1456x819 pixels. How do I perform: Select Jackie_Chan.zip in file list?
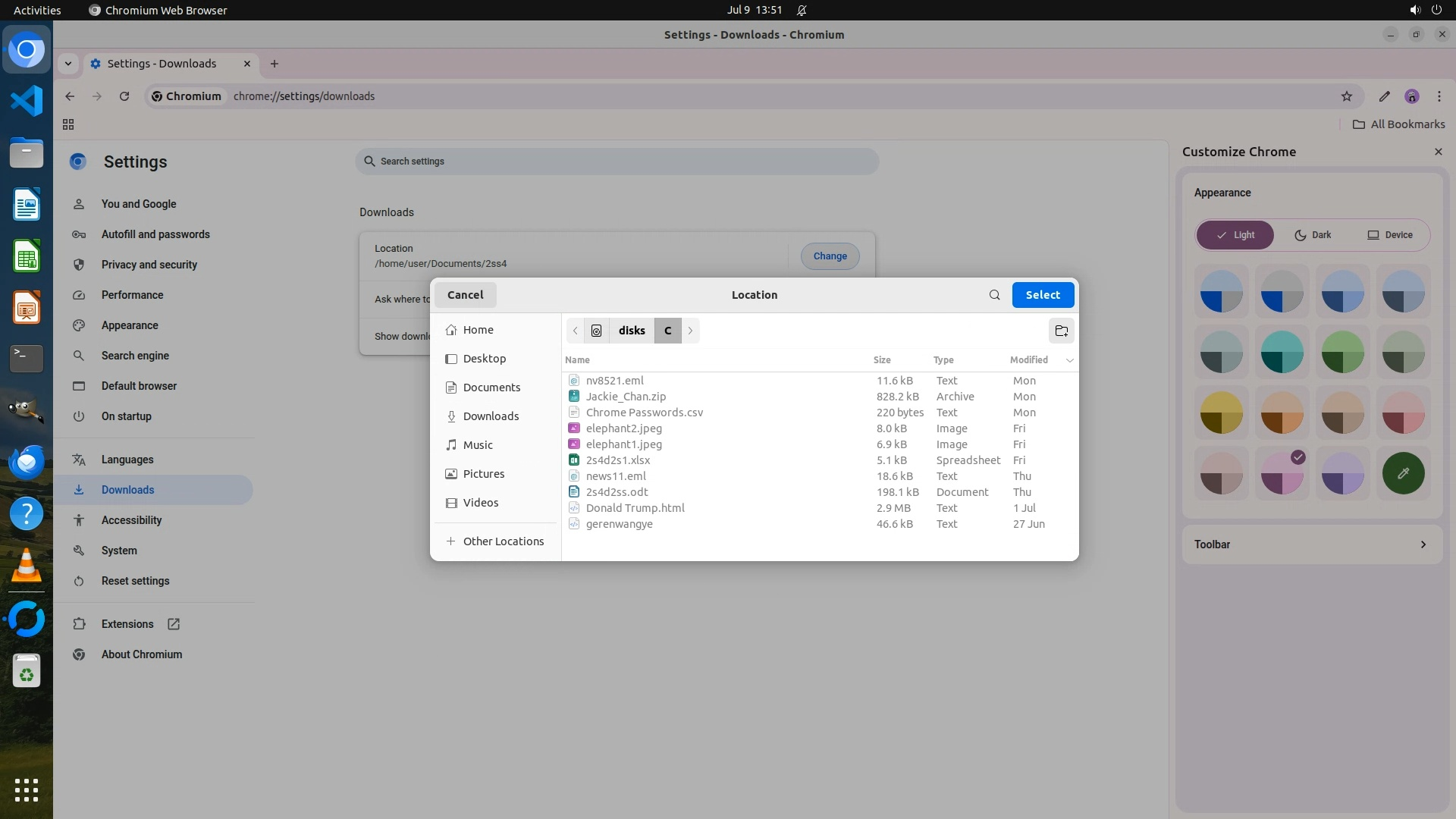[626, 397]
